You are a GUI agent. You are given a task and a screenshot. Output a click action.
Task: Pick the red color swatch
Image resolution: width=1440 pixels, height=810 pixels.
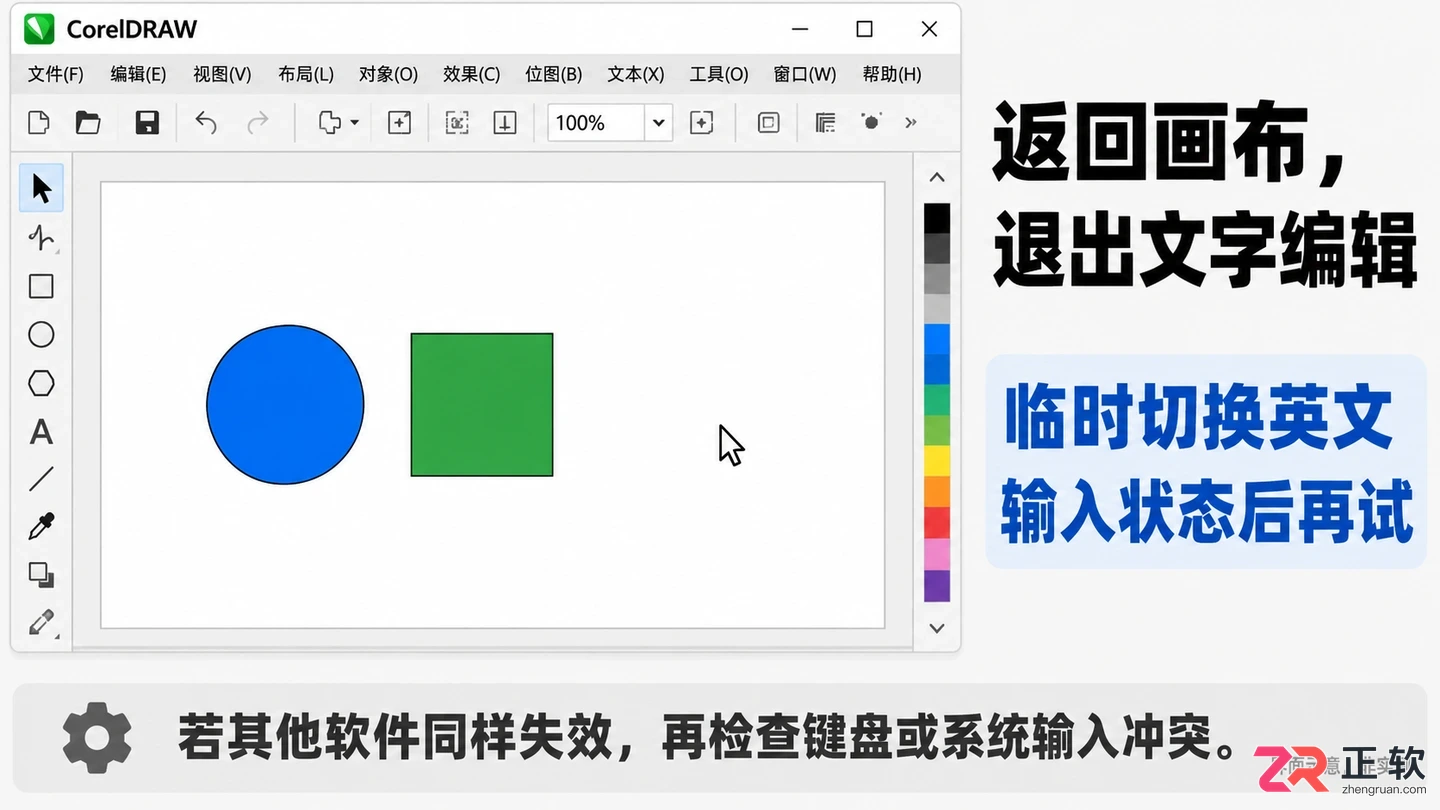coord(937,522)
